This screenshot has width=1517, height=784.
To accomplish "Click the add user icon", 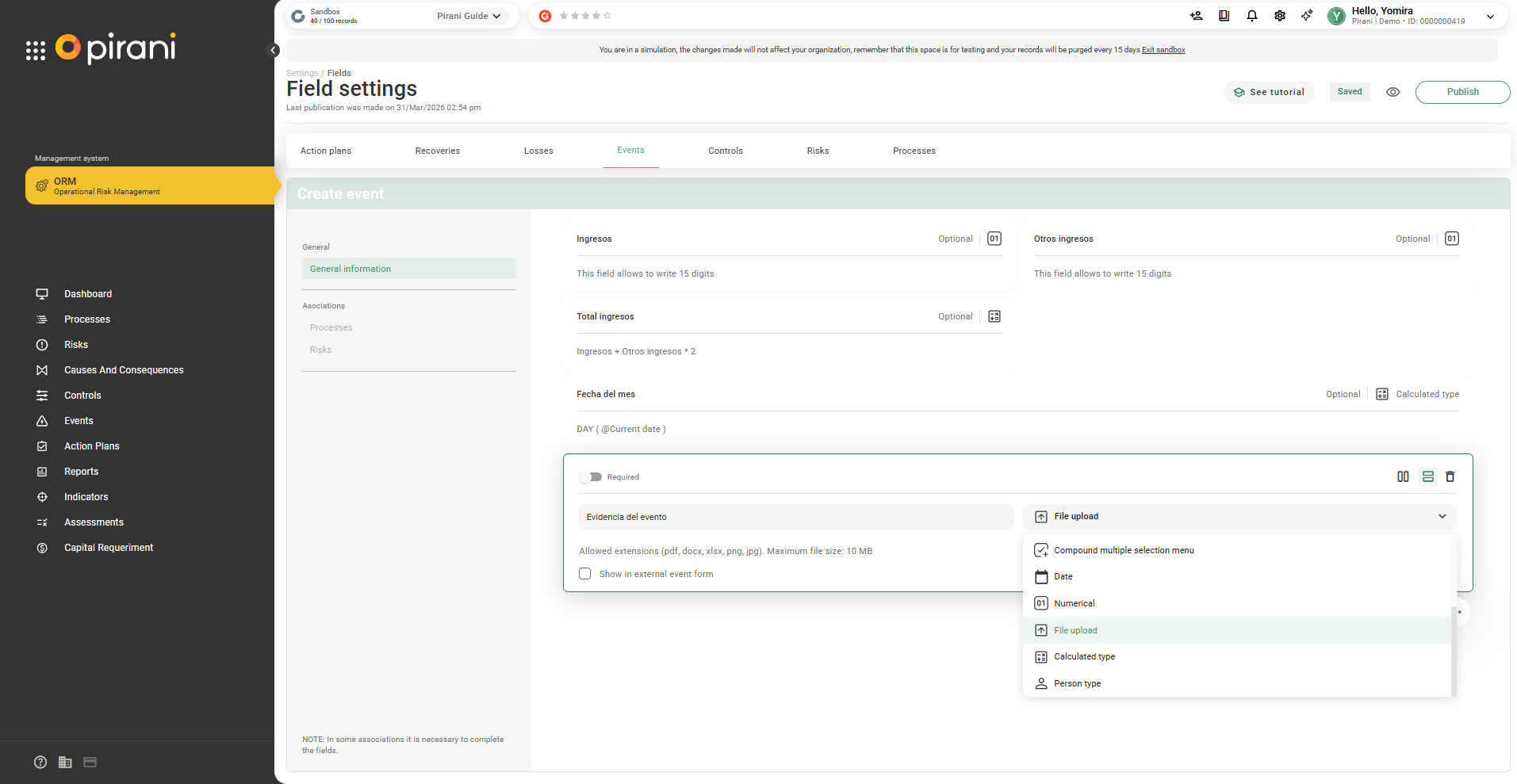I will click(x=1196, y=16).
